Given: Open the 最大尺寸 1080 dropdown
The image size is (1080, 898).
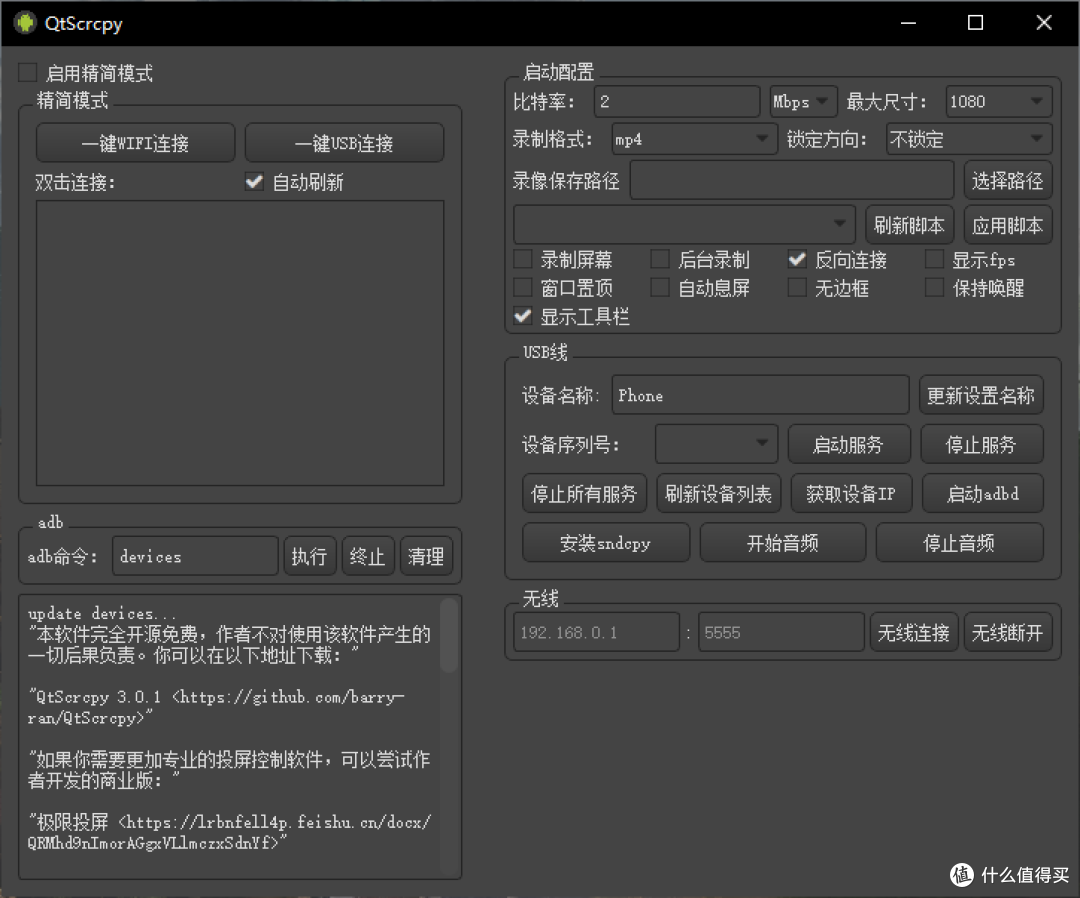Looking at the screenshot, I should click(x=999, y=102).
